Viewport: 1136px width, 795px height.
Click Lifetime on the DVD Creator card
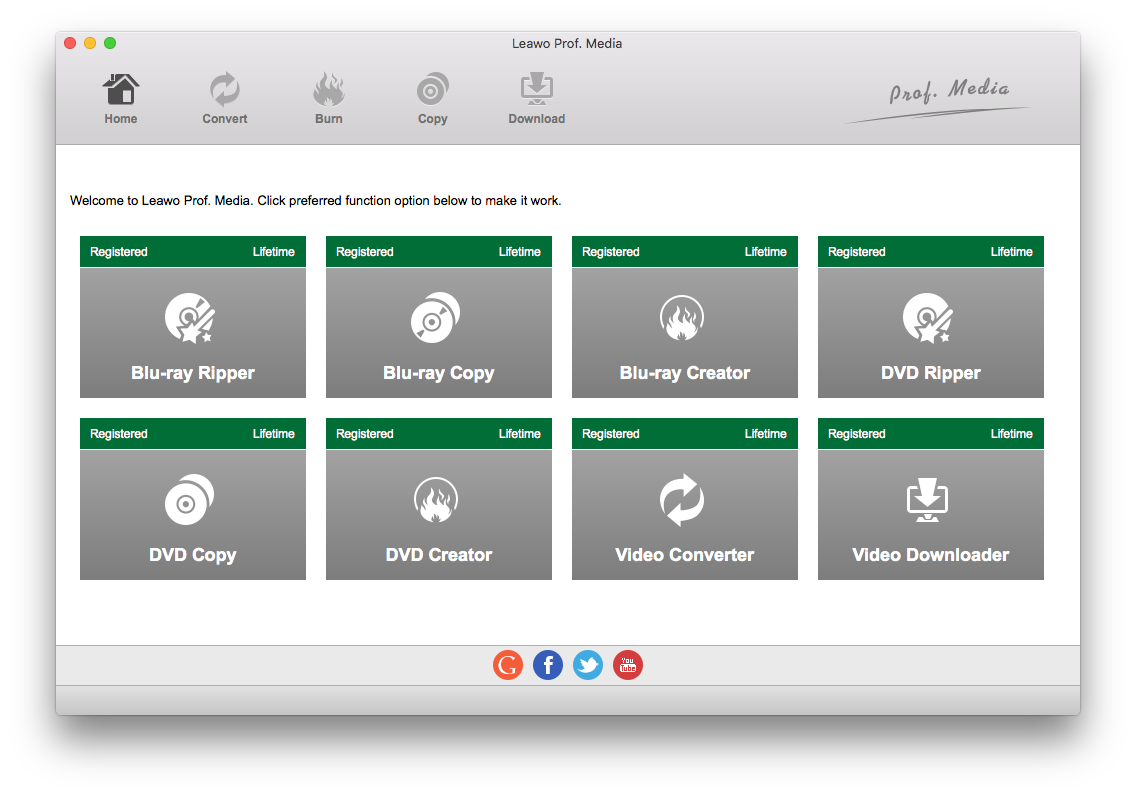519,433
